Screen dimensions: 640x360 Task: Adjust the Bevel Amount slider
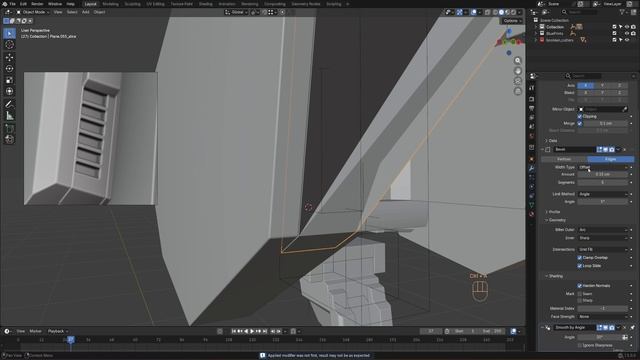[602, 174]
